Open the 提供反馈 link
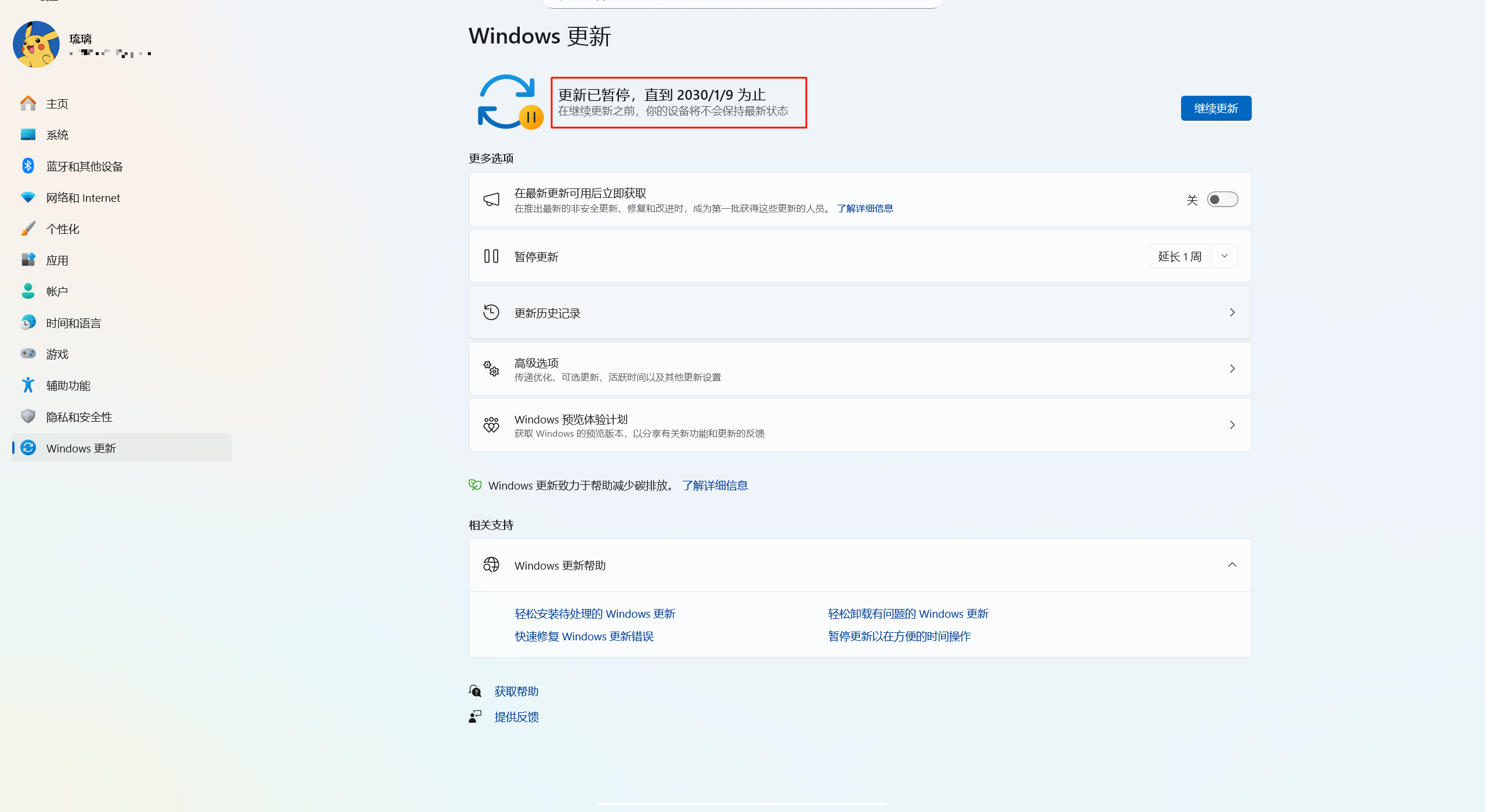Viewport: 1485px width, 812px height. [x=516, y=717]
